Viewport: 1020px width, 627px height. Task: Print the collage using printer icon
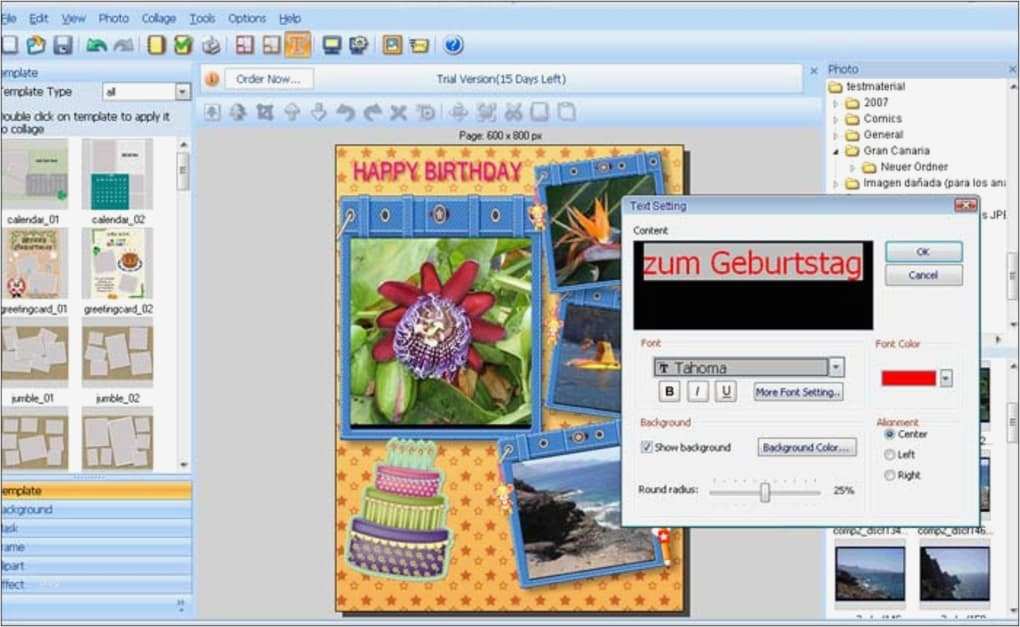pos(211,45)
